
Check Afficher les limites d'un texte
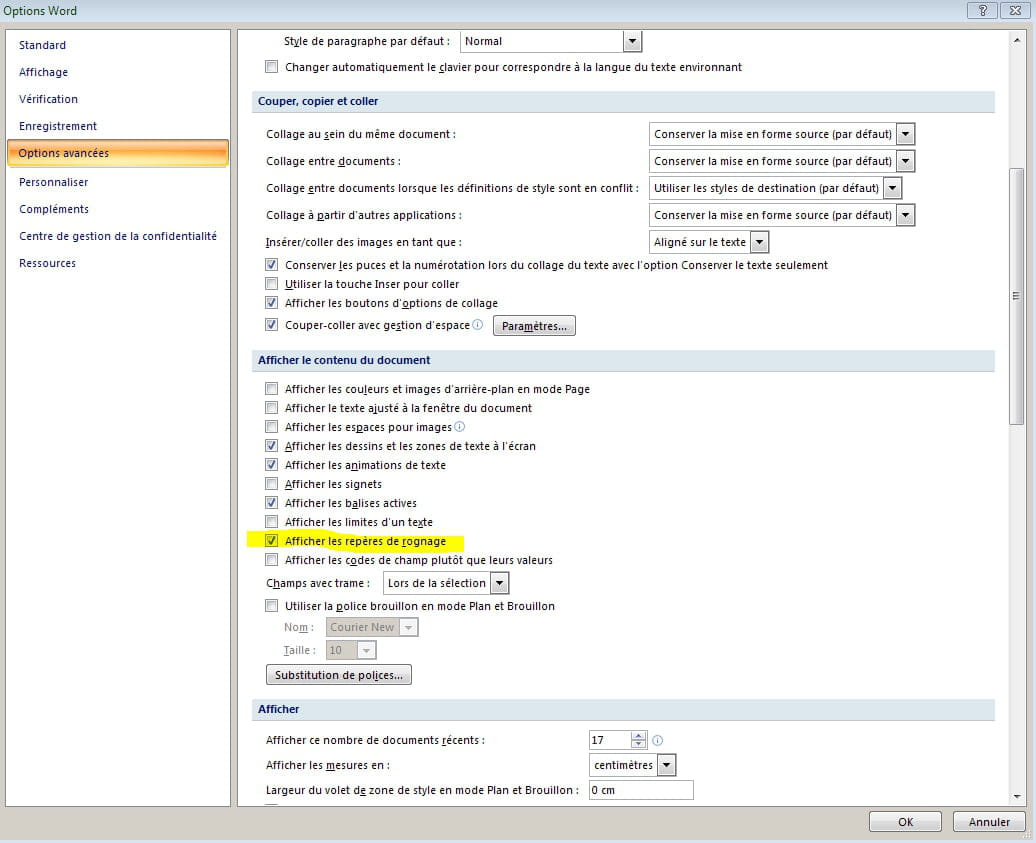272,522
